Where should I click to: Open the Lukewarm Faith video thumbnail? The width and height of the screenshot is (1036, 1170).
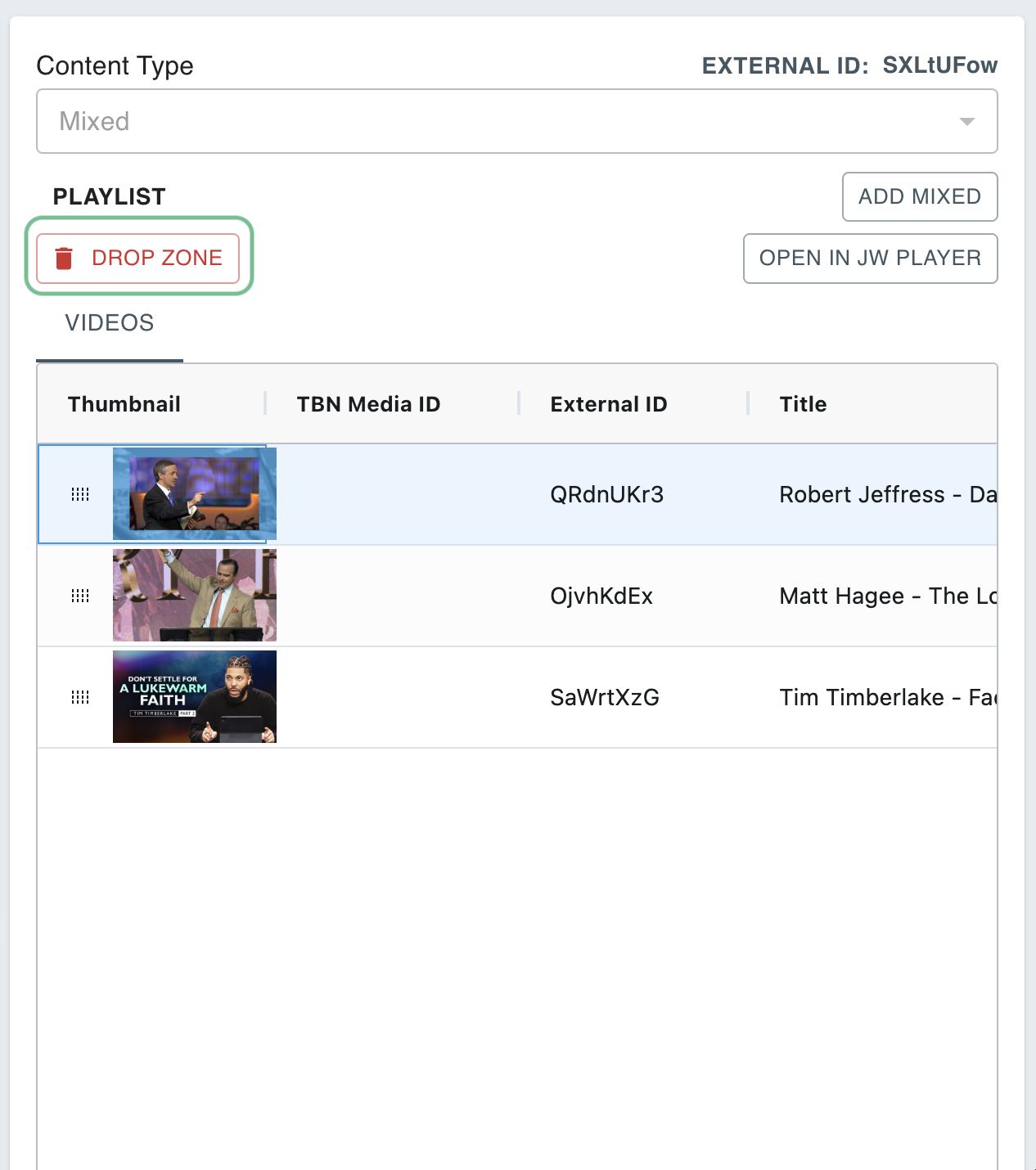click(x=195, y=697)
